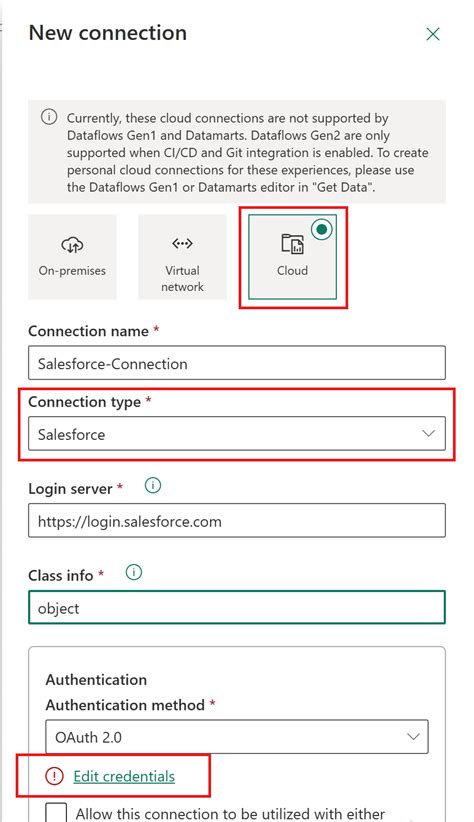Click the Connection name input field
Viewport: 474px width, 822px height.
[x=237, y=363]
